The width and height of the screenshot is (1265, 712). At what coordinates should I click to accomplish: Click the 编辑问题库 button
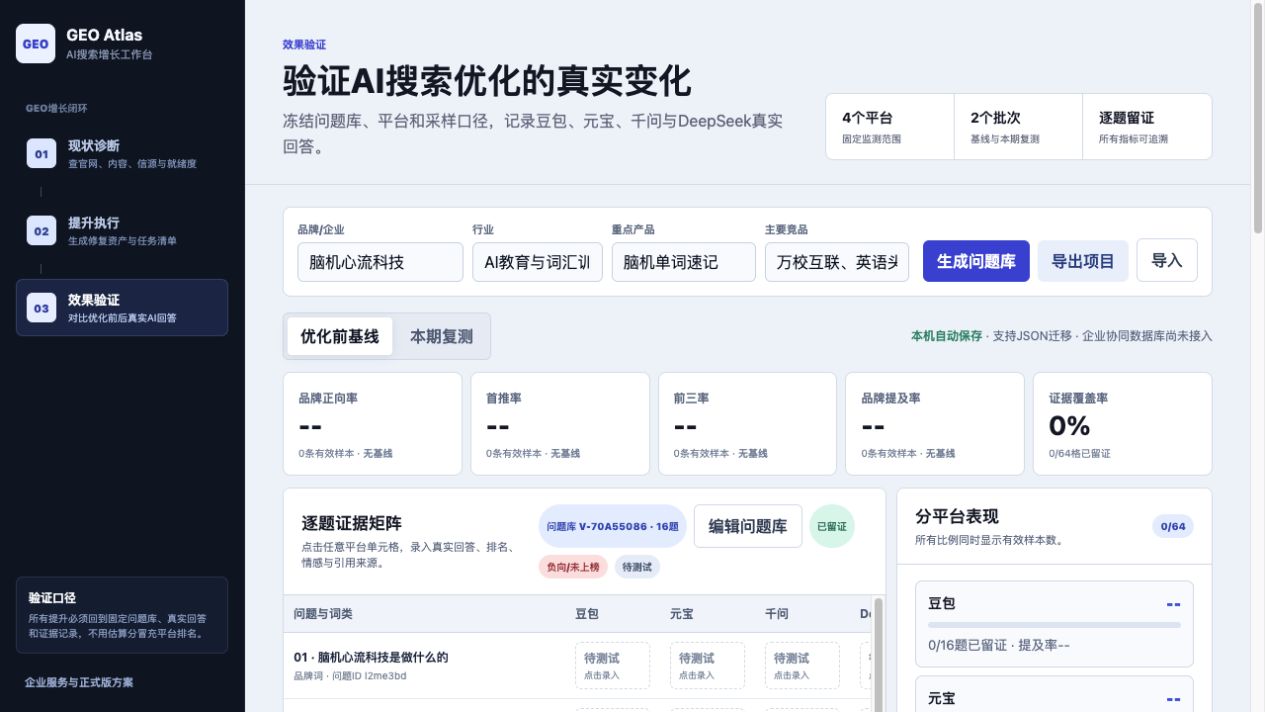pyautogui.click(x=748, y=526)
